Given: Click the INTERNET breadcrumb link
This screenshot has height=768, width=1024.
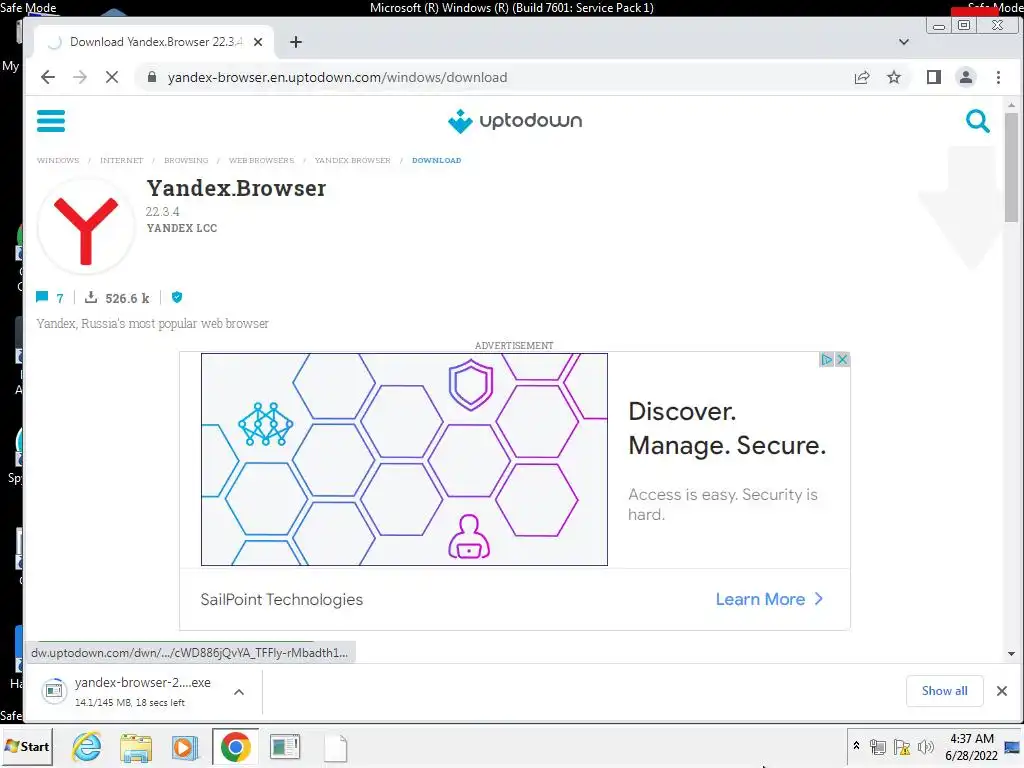Looking at the screenshot, I should point(121,161).
